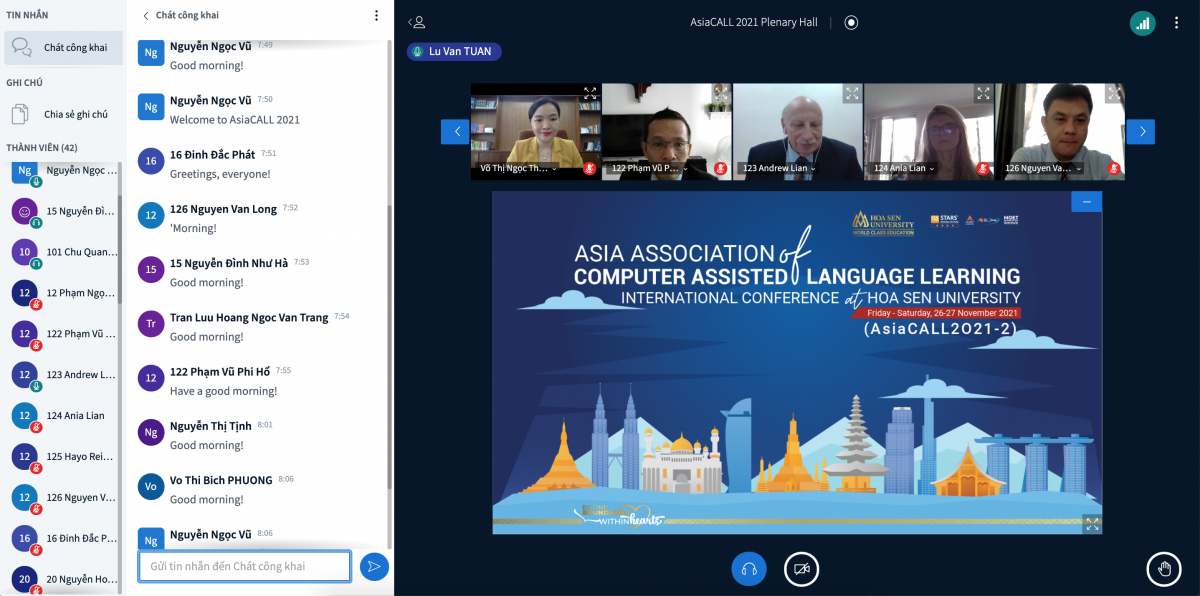This screenshot has width=1200, height=596.
Task: Open the connection status bars icon
Action: [x=1142, y=23]
